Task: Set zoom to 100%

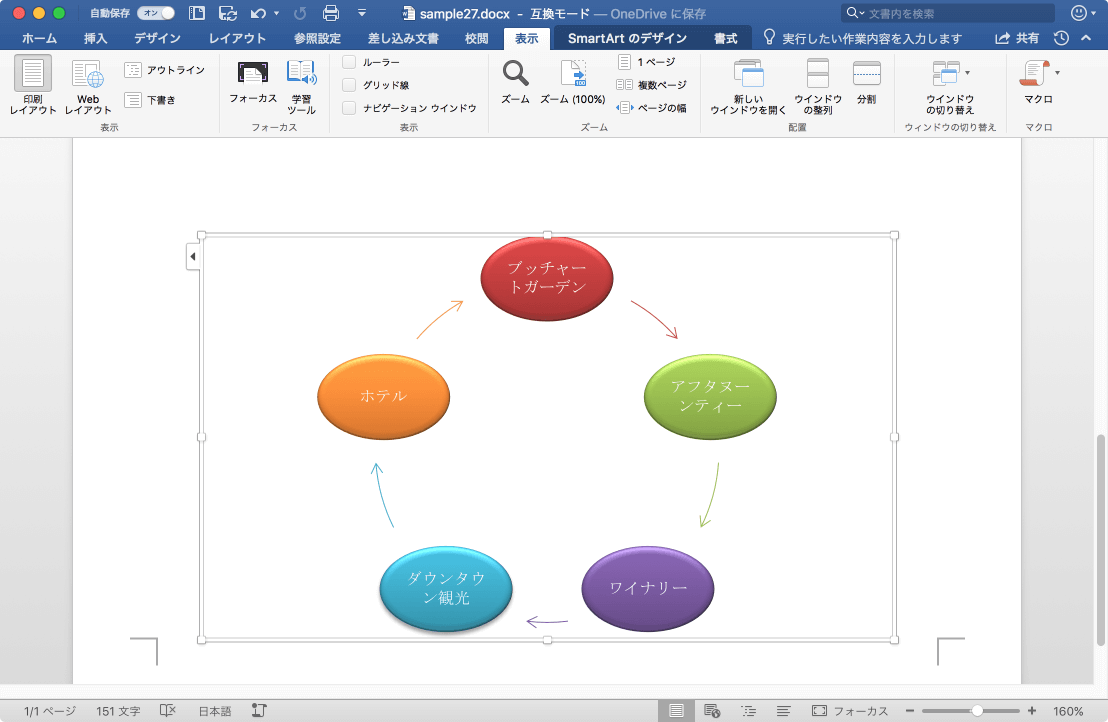Action: point(573,82)
